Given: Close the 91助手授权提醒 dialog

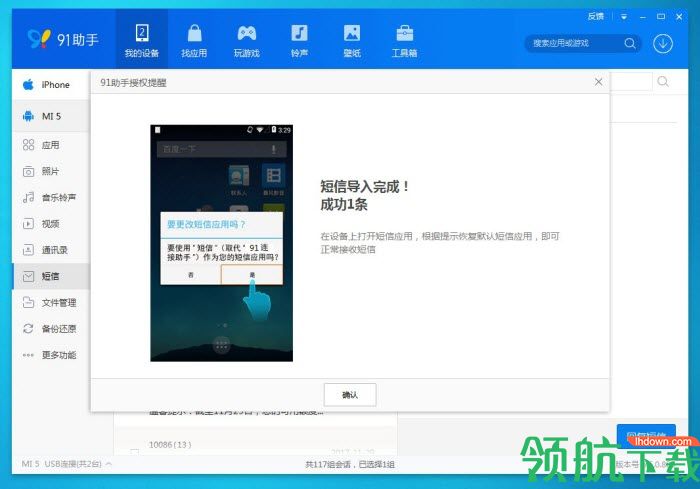Looking at the screenshot, I should [x=598, y=82].
